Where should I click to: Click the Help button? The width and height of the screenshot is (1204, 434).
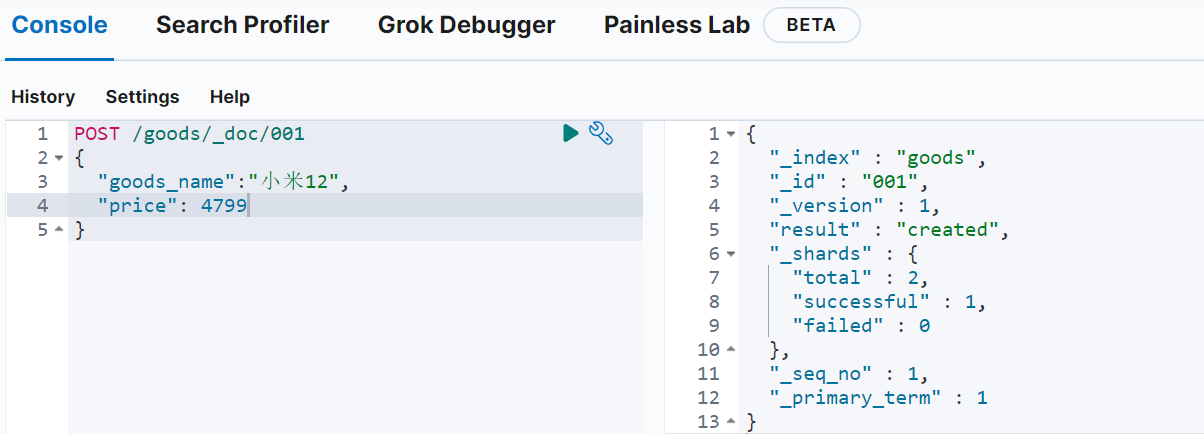[x=230, y=97]
